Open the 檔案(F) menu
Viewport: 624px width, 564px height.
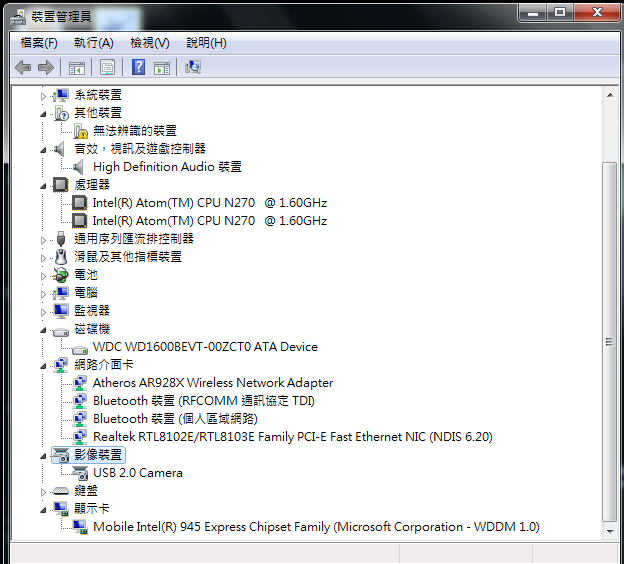click(39, 43)
